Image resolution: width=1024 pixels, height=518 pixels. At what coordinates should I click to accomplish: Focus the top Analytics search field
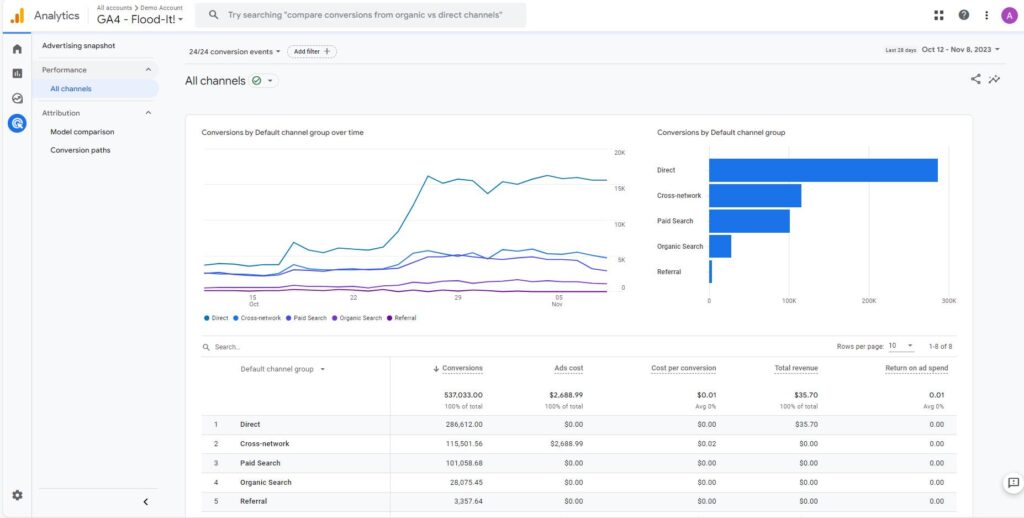(360, 14)
